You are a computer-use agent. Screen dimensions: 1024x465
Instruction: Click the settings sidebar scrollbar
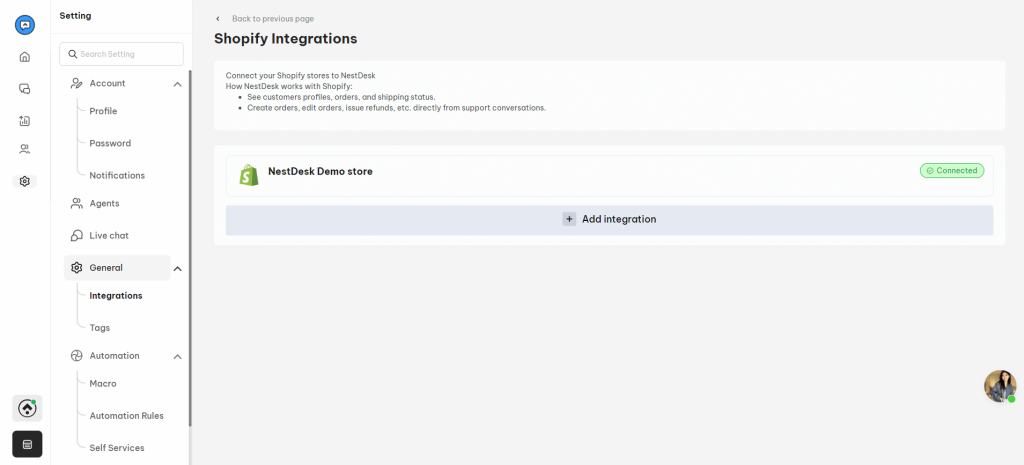click(190, 248)
